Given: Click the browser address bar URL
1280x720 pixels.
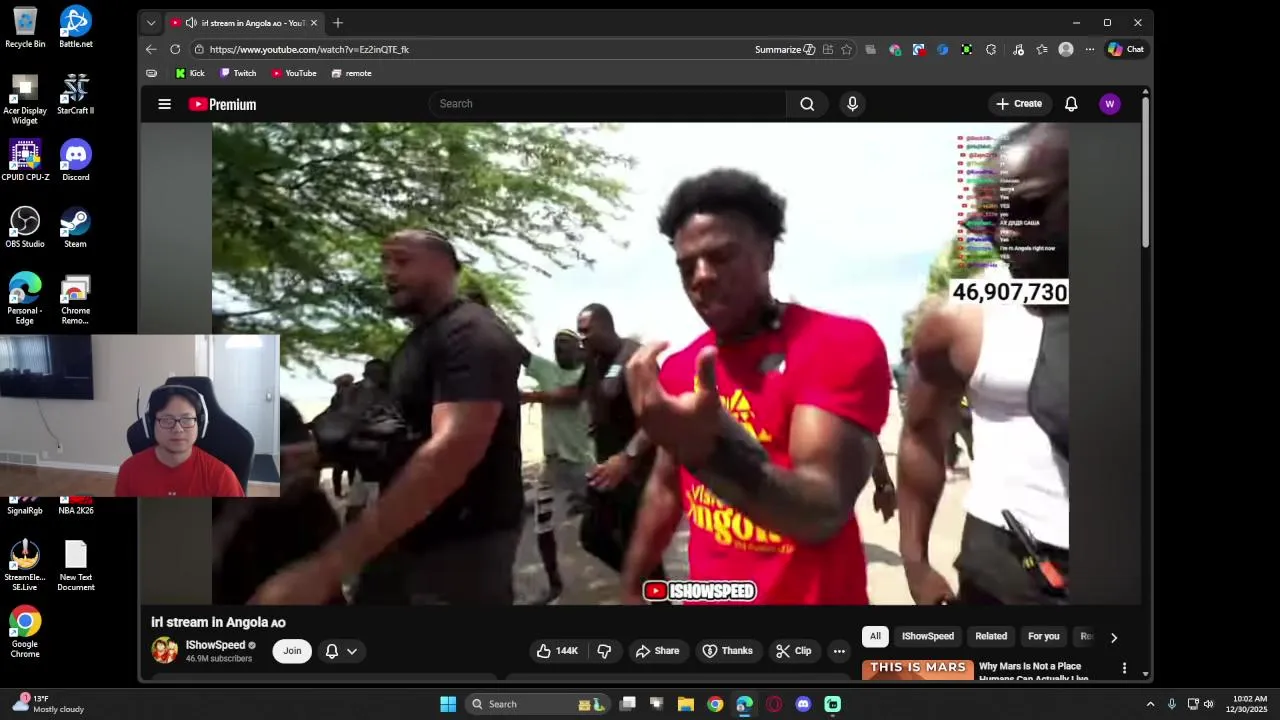Looking at the screenshot, I should (x=309, y=49).
